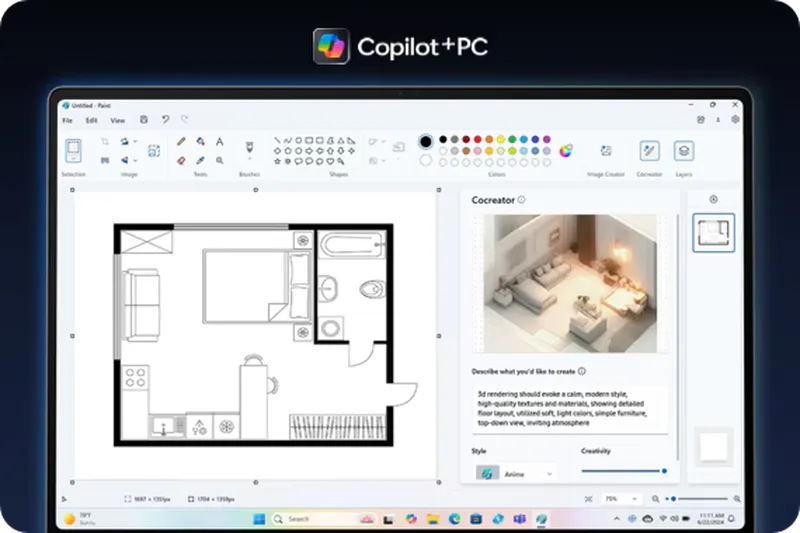This screenshot has height=533, width=800.
Task: Select the Color picker eyedropper tool
Action: pos(200,159)
